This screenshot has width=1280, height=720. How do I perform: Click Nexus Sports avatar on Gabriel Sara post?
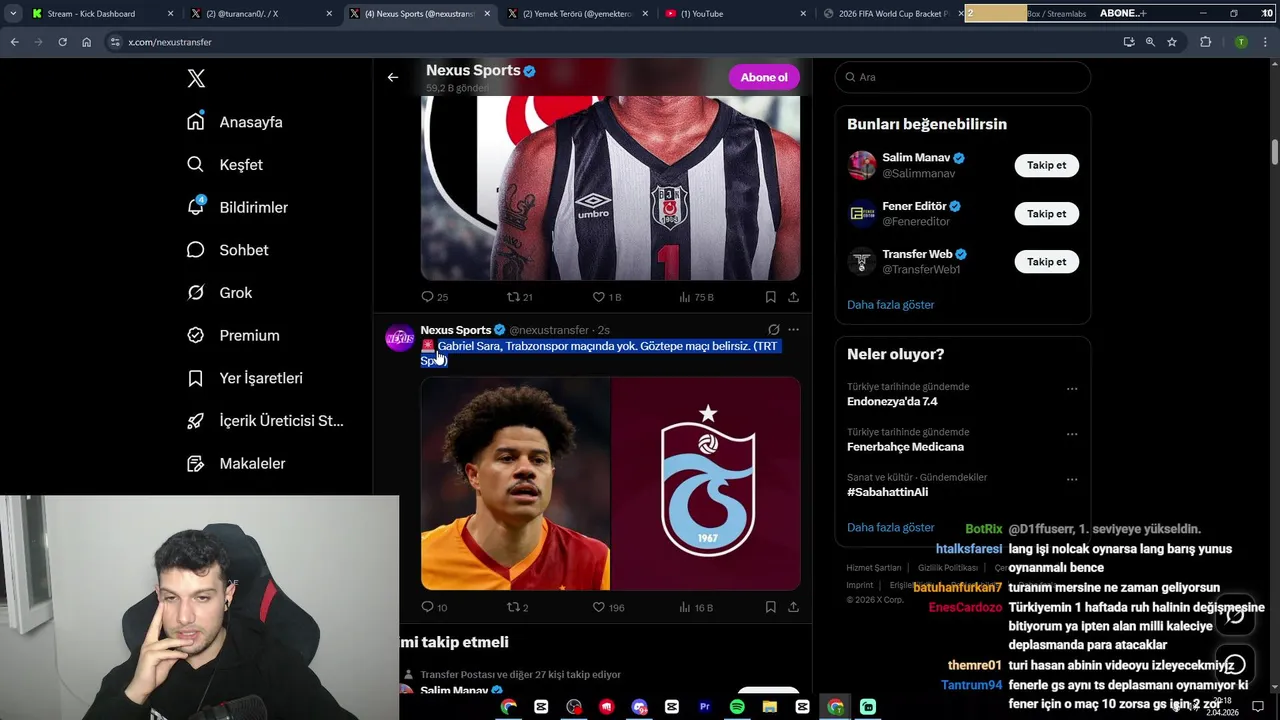(x=400, y=338)
